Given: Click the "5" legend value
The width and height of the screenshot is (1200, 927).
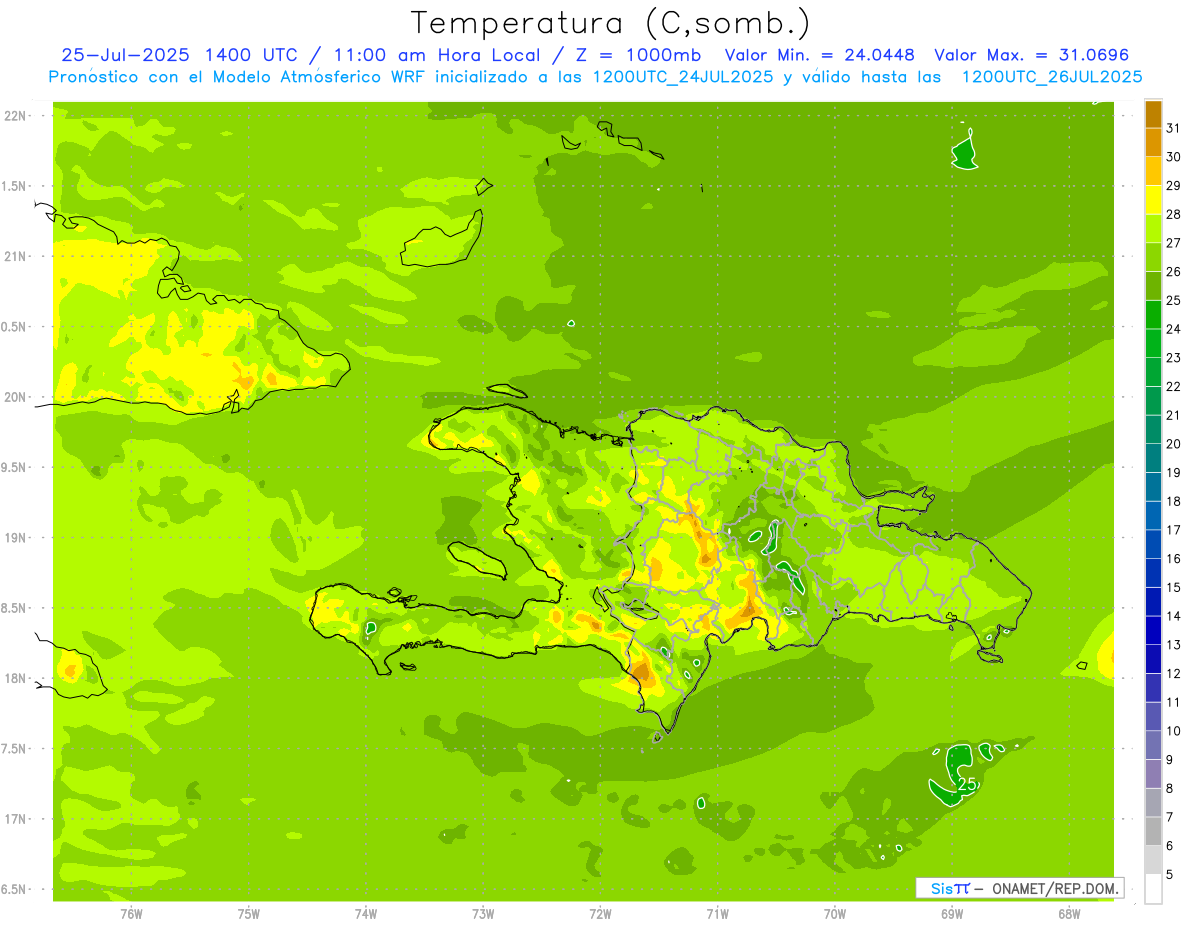Looking at the screenshot, I should 1170,874.
